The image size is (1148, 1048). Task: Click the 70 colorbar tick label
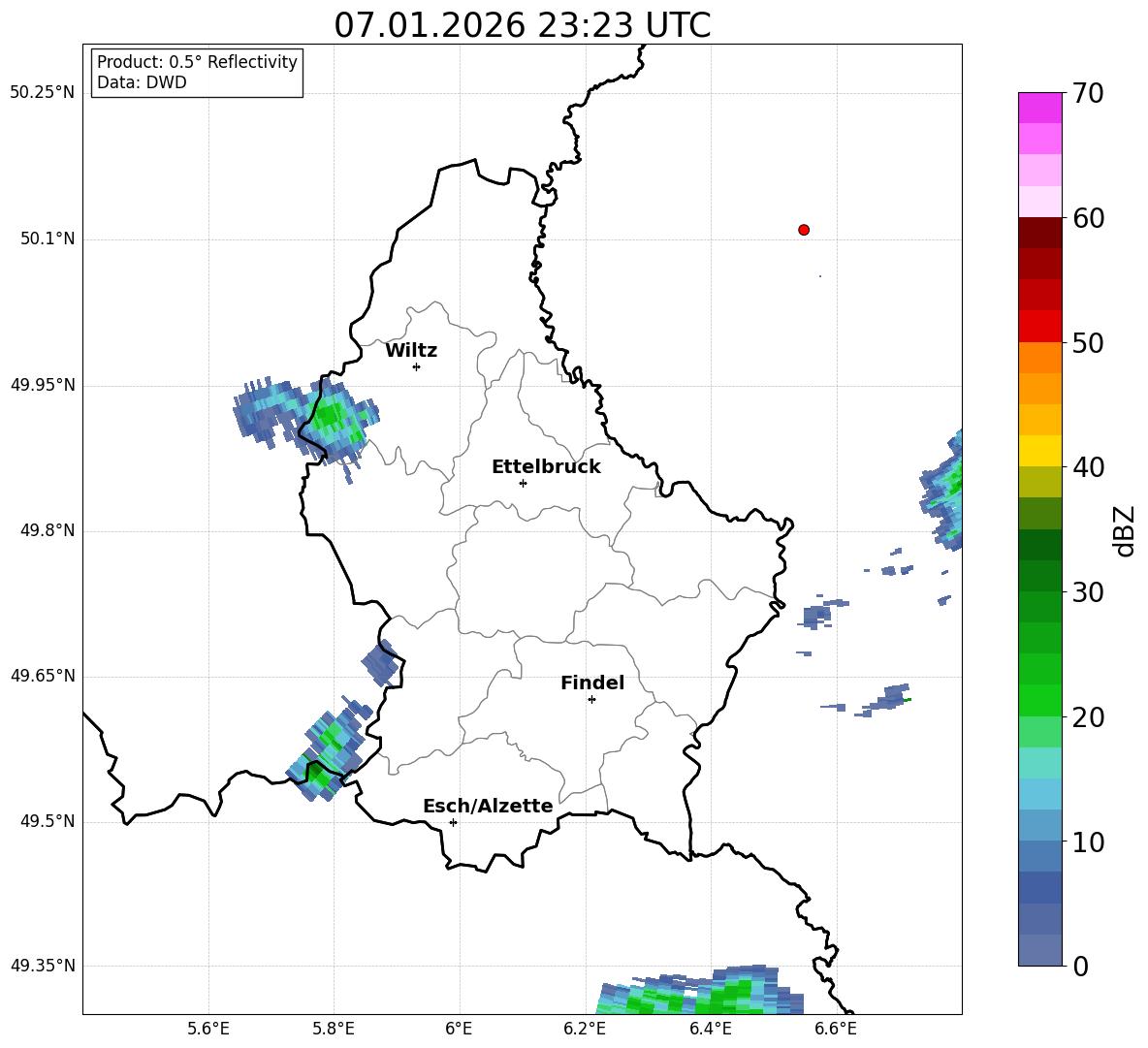[x=1088, y=94]
